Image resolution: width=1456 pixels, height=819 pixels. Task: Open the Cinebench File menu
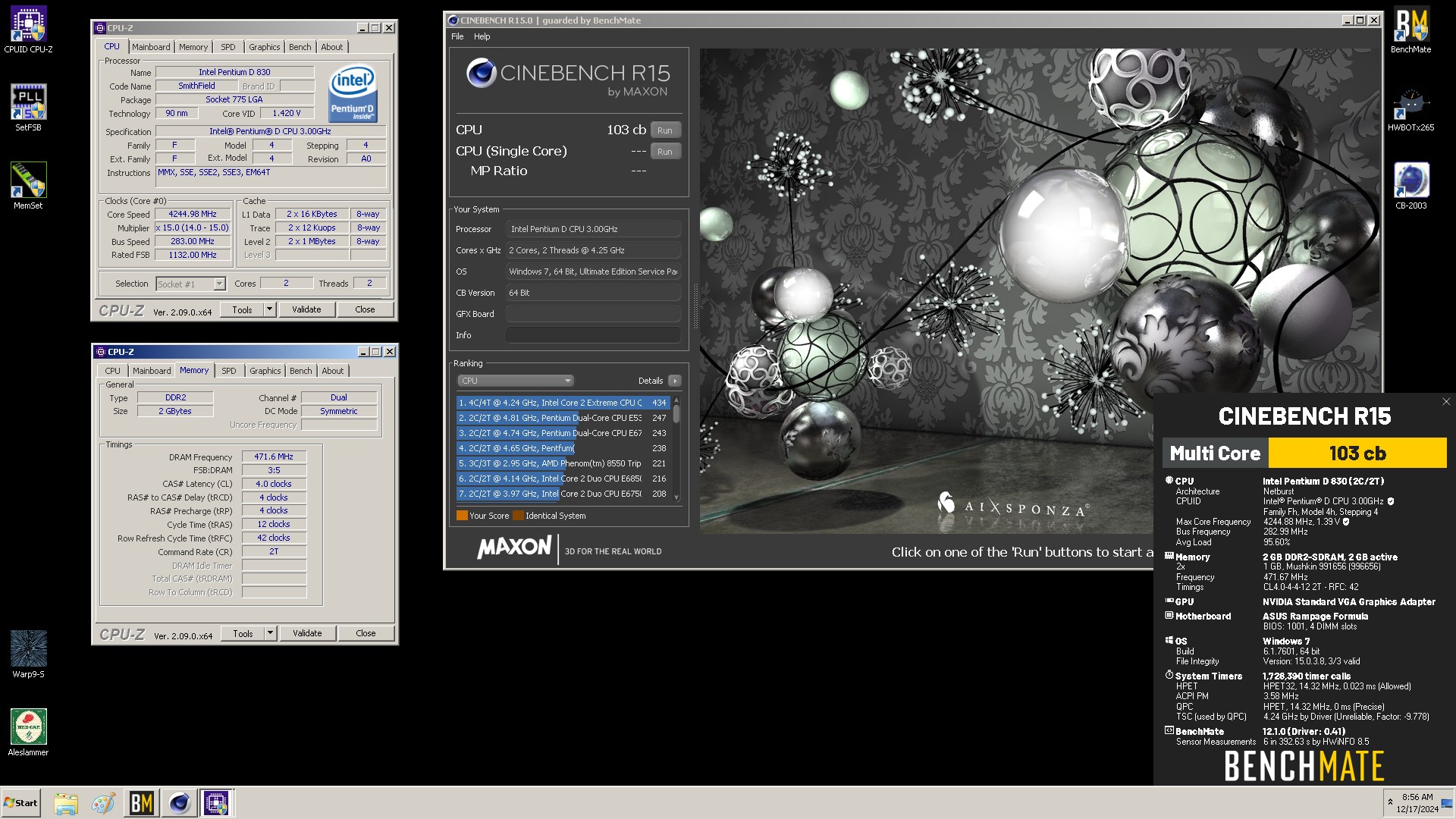[457, 36]
